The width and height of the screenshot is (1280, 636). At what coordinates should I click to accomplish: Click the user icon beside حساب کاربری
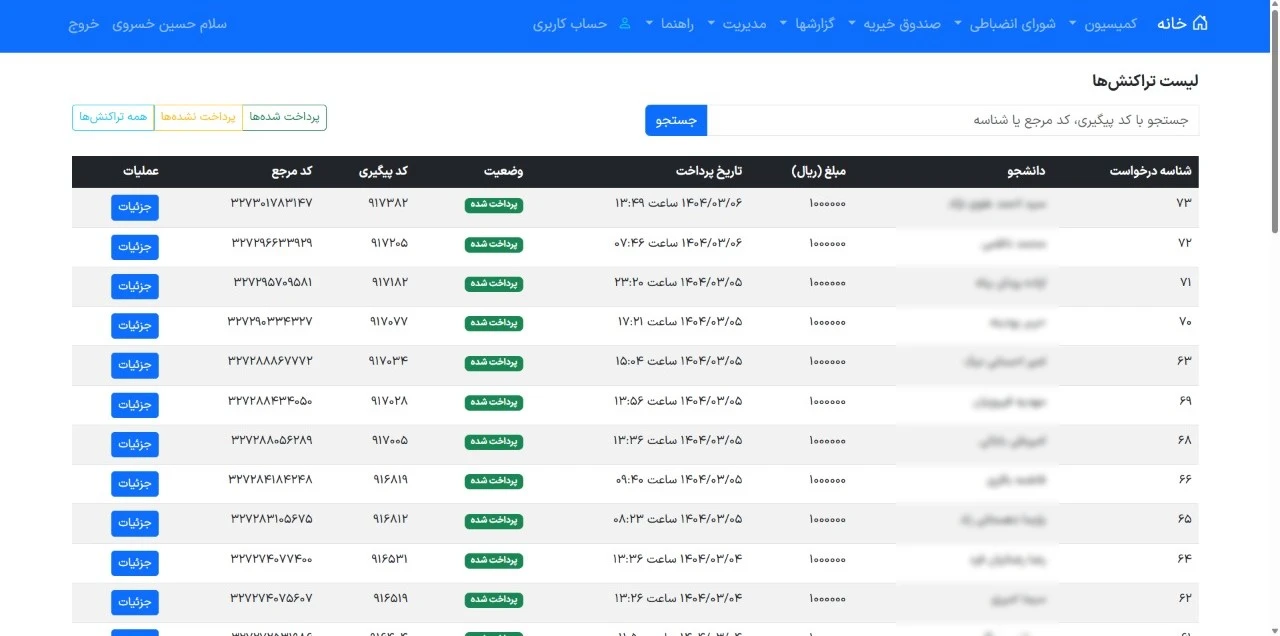[x=625, y=23]
